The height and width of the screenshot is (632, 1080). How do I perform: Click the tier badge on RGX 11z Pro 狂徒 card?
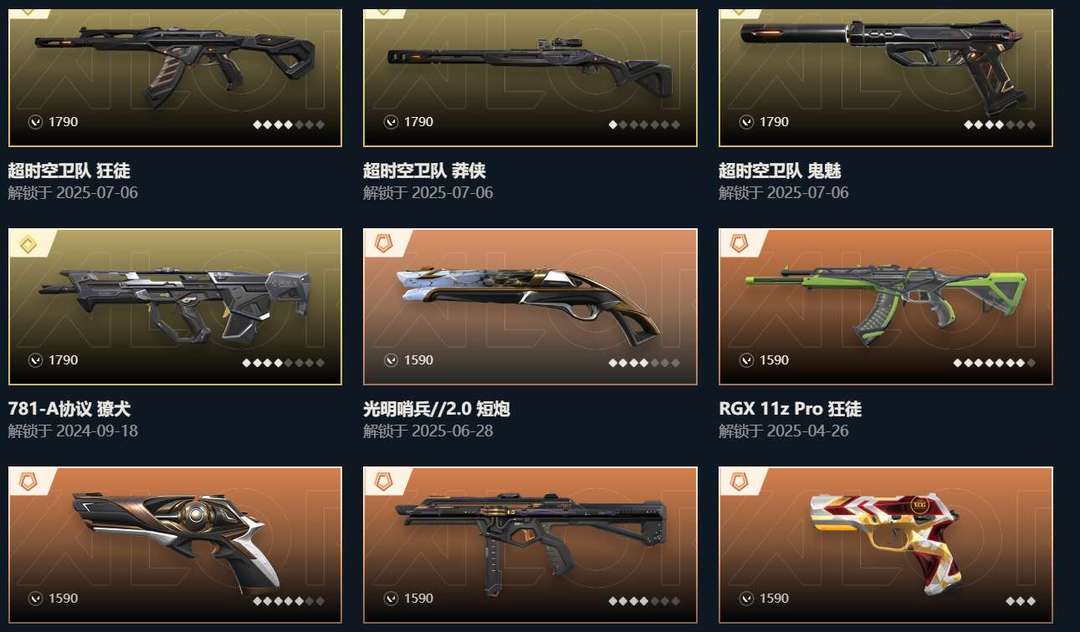point(739,244)
